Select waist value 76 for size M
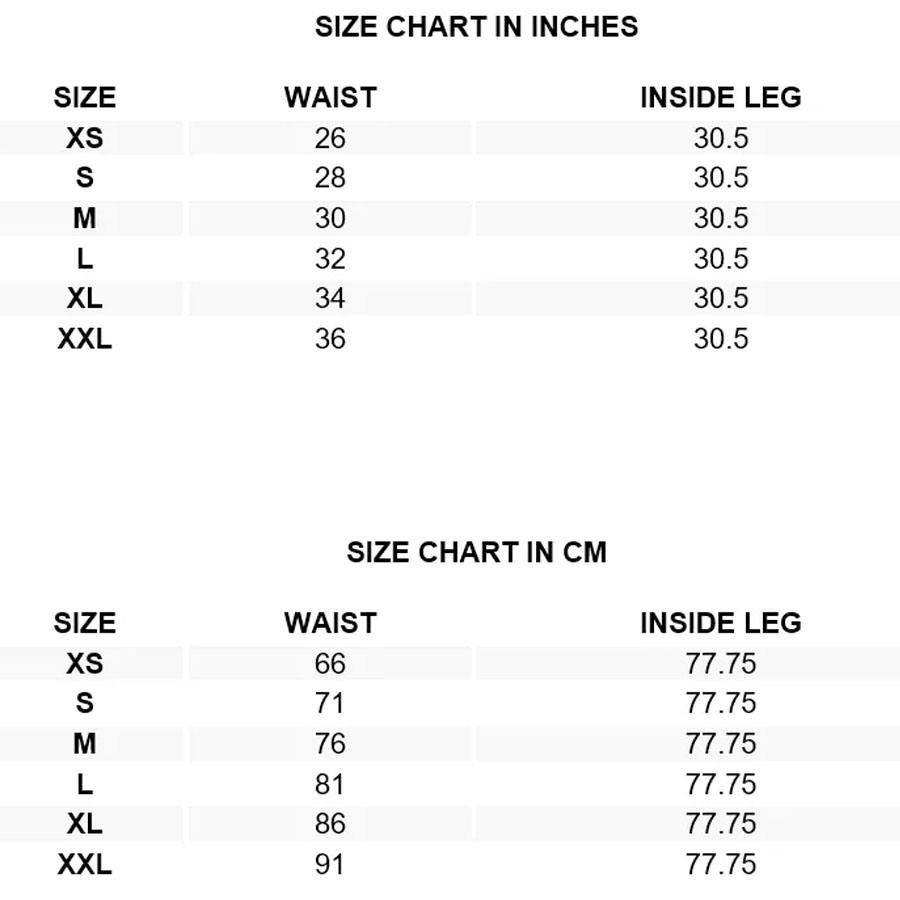The height and width of the screenshot is (900, 900). click(330, 743)
